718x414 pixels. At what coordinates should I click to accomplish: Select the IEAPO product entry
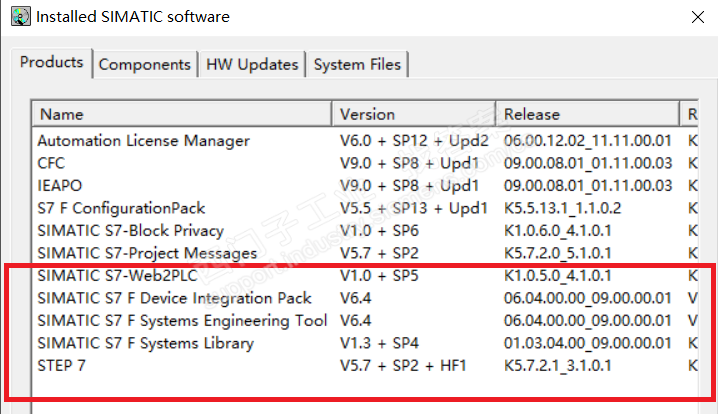pos(60,186)
